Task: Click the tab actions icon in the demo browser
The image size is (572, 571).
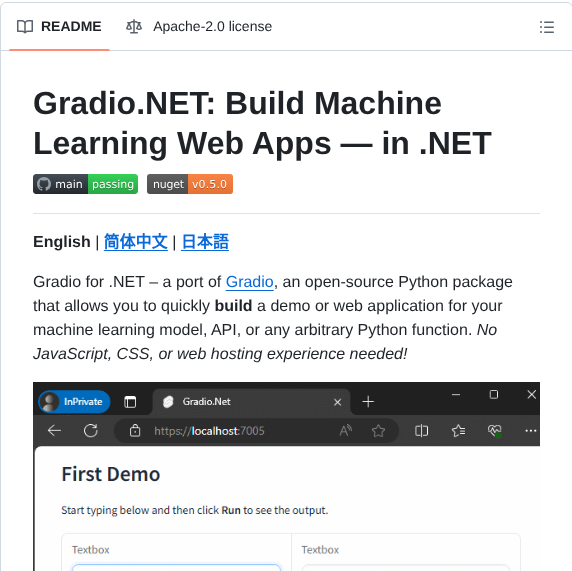Action: [130, 402]
